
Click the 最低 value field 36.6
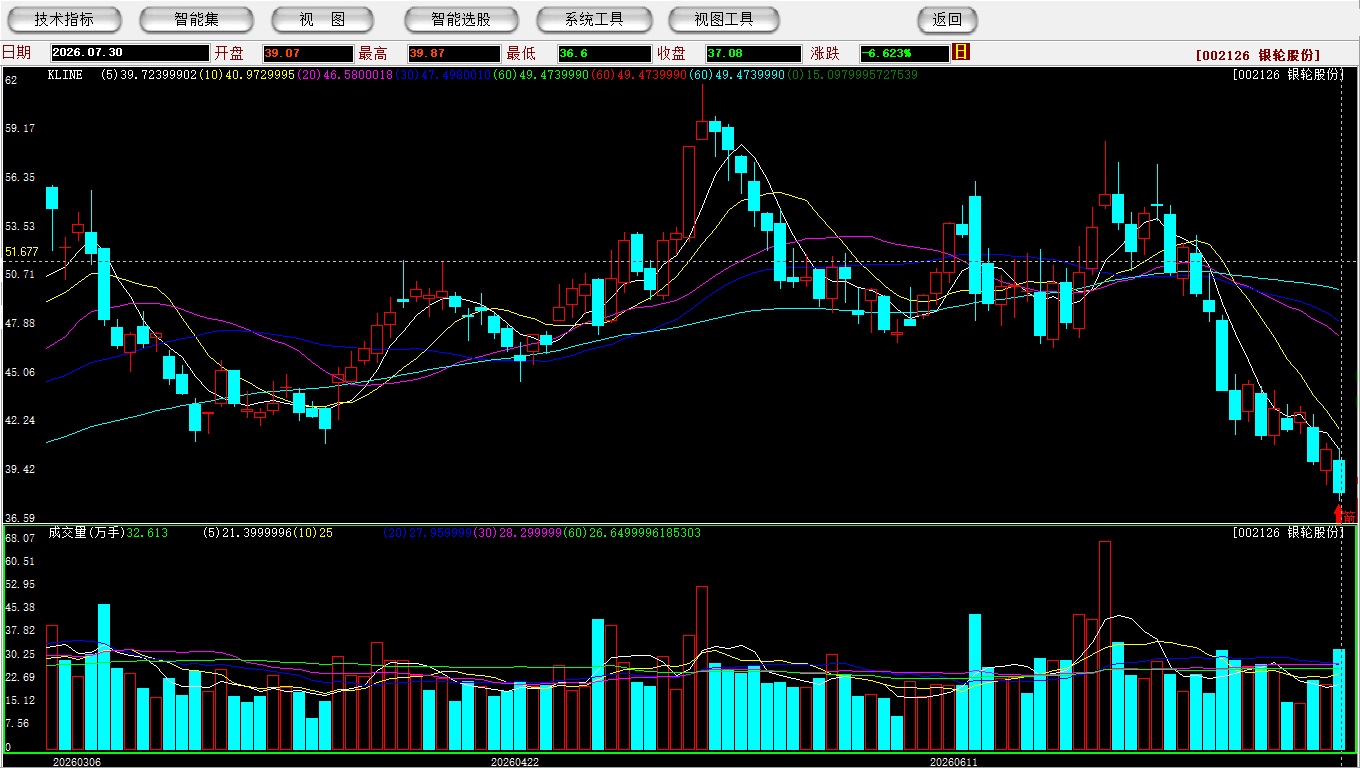click(605, 53)
